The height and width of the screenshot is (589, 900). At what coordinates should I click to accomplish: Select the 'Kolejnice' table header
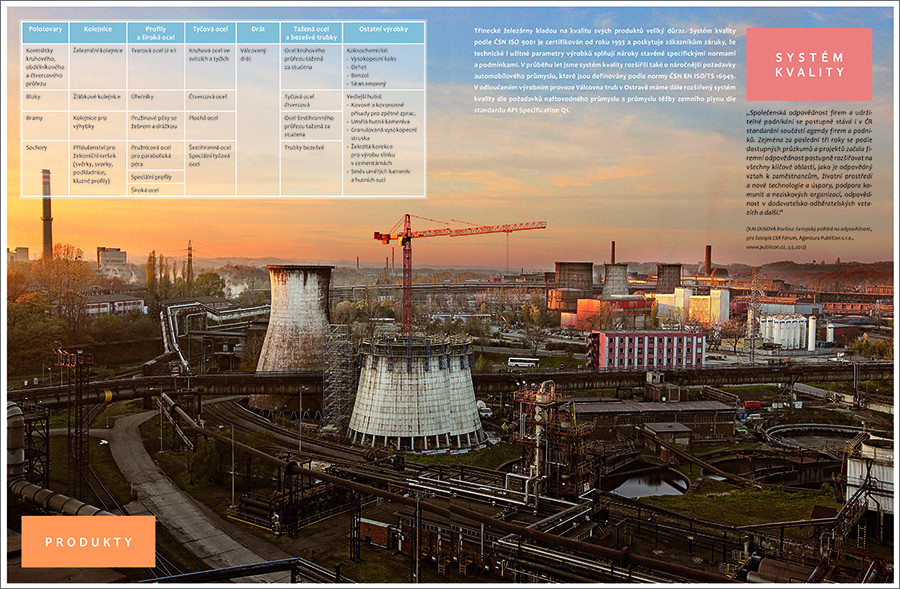point(98,33)
